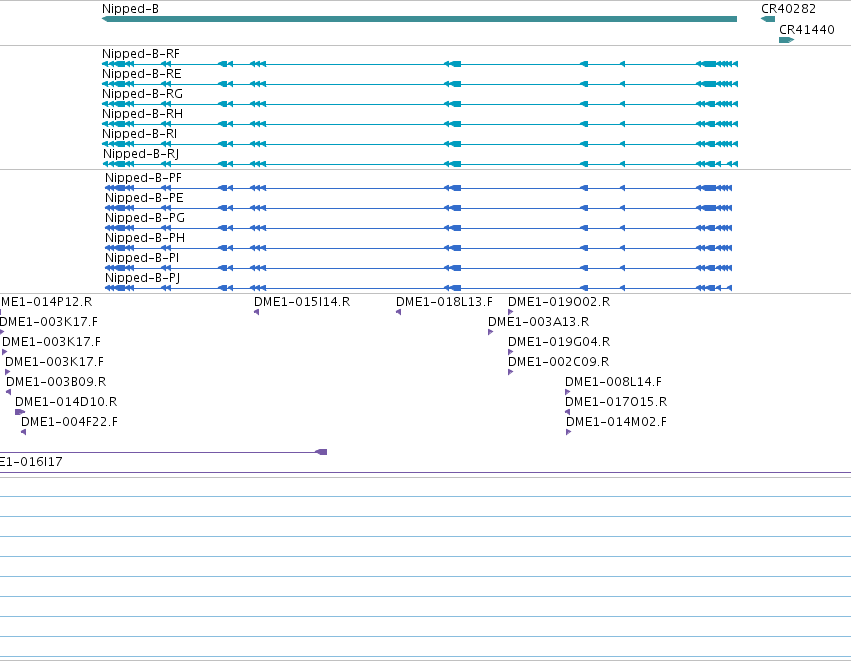Click the DME1-019G04.R clone label
Image resolution: width=851 pixels, height=661 pixels.
point(558,342)
